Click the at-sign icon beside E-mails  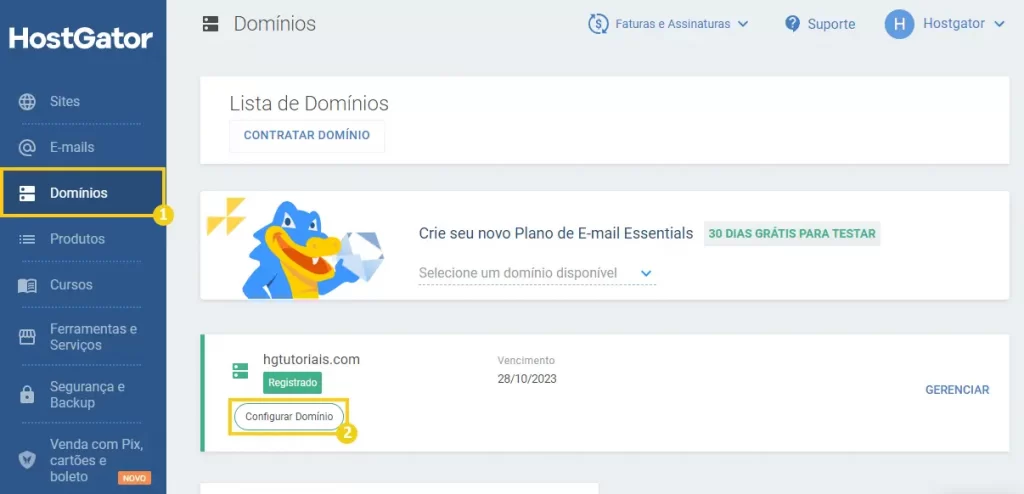click(x=27, y=148)
